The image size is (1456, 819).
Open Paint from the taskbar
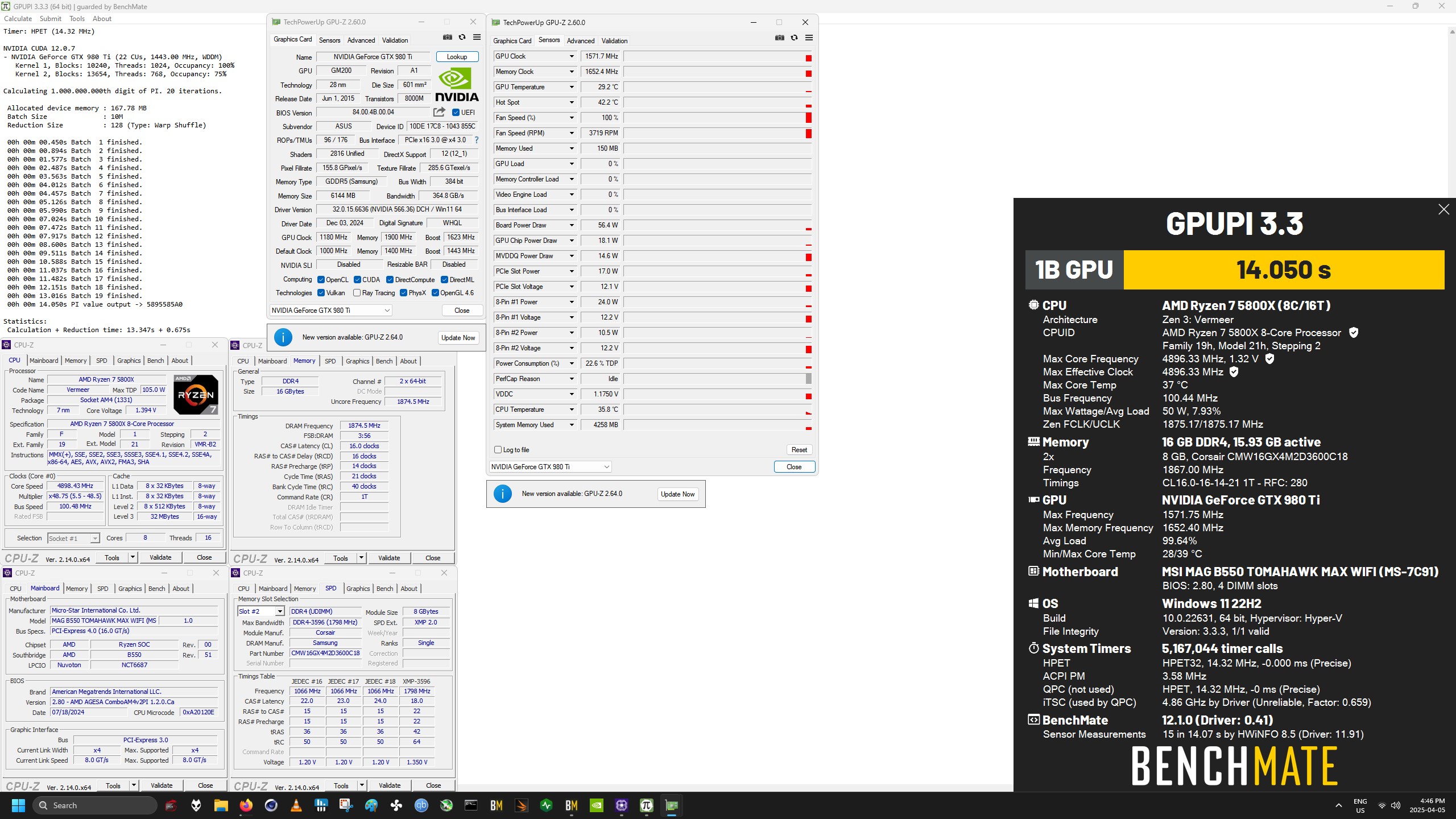click(371, 805)
